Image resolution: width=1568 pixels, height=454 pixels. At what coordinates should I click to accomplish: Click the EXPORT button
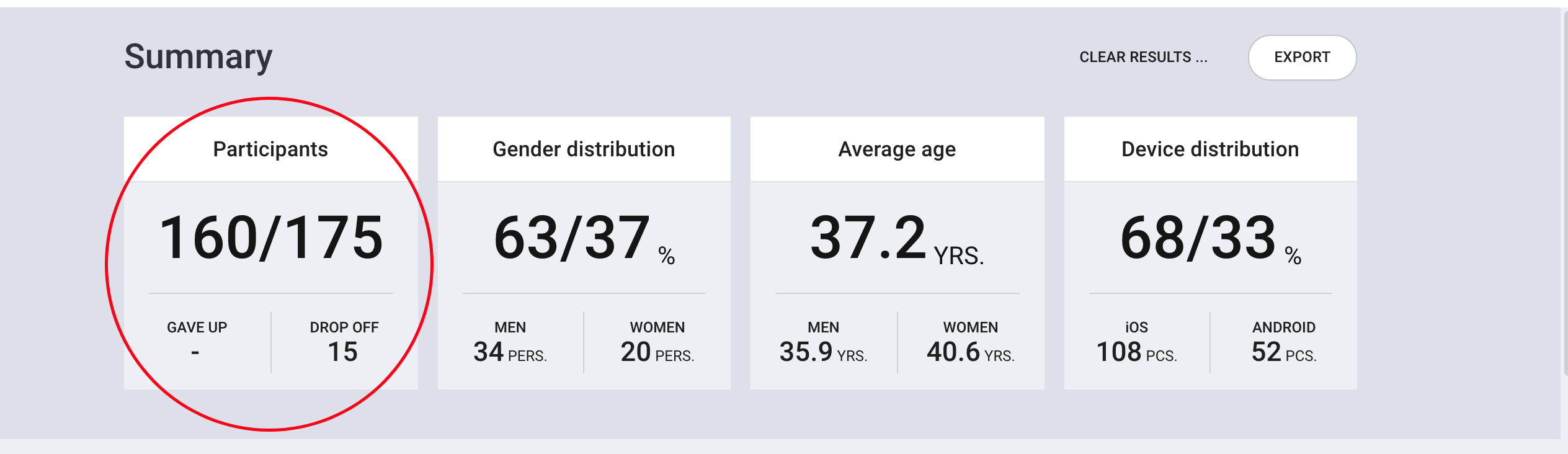[x=1302, y=57]
